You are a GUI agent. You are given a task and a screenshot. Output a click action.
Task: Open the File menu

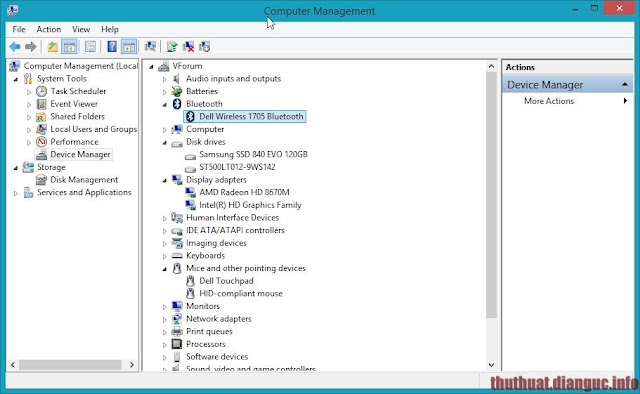click(19, 29)
